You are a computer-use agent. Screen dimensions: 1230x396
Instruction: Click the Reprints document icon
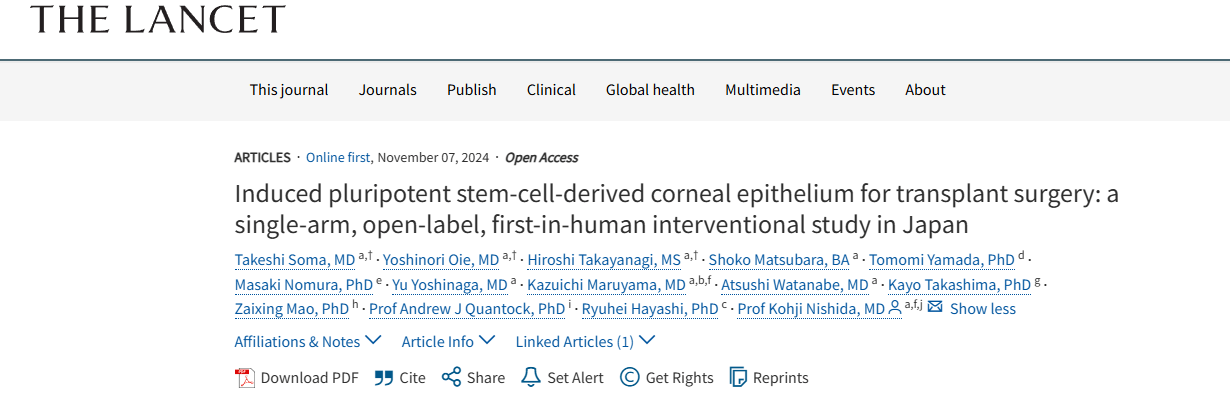(739, 377)
